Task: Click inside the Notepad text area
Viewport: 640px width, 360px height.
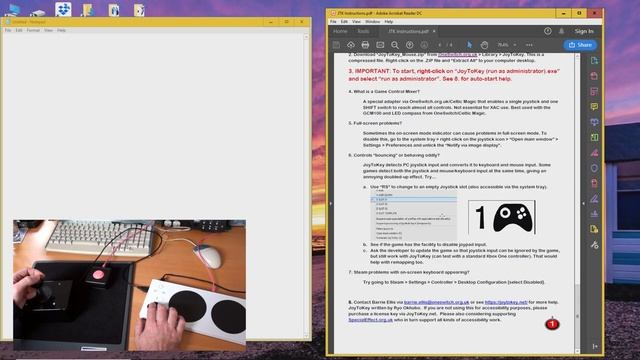Action: tap(153, 127)
